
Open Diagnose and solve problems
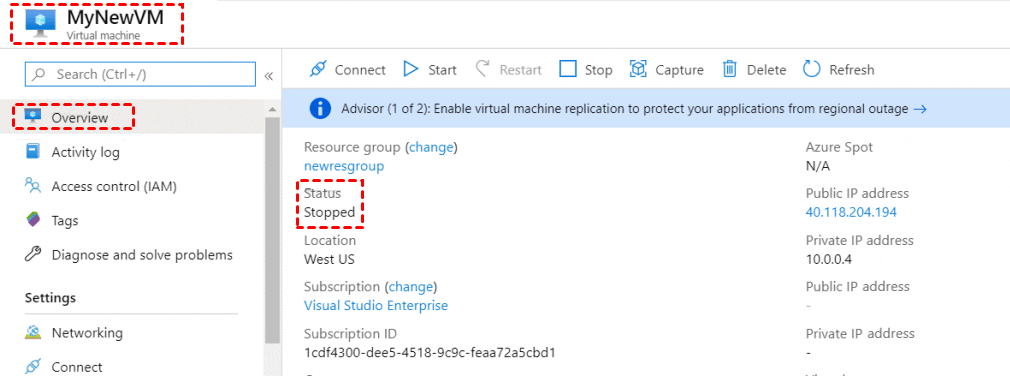(x=129, y=254)
